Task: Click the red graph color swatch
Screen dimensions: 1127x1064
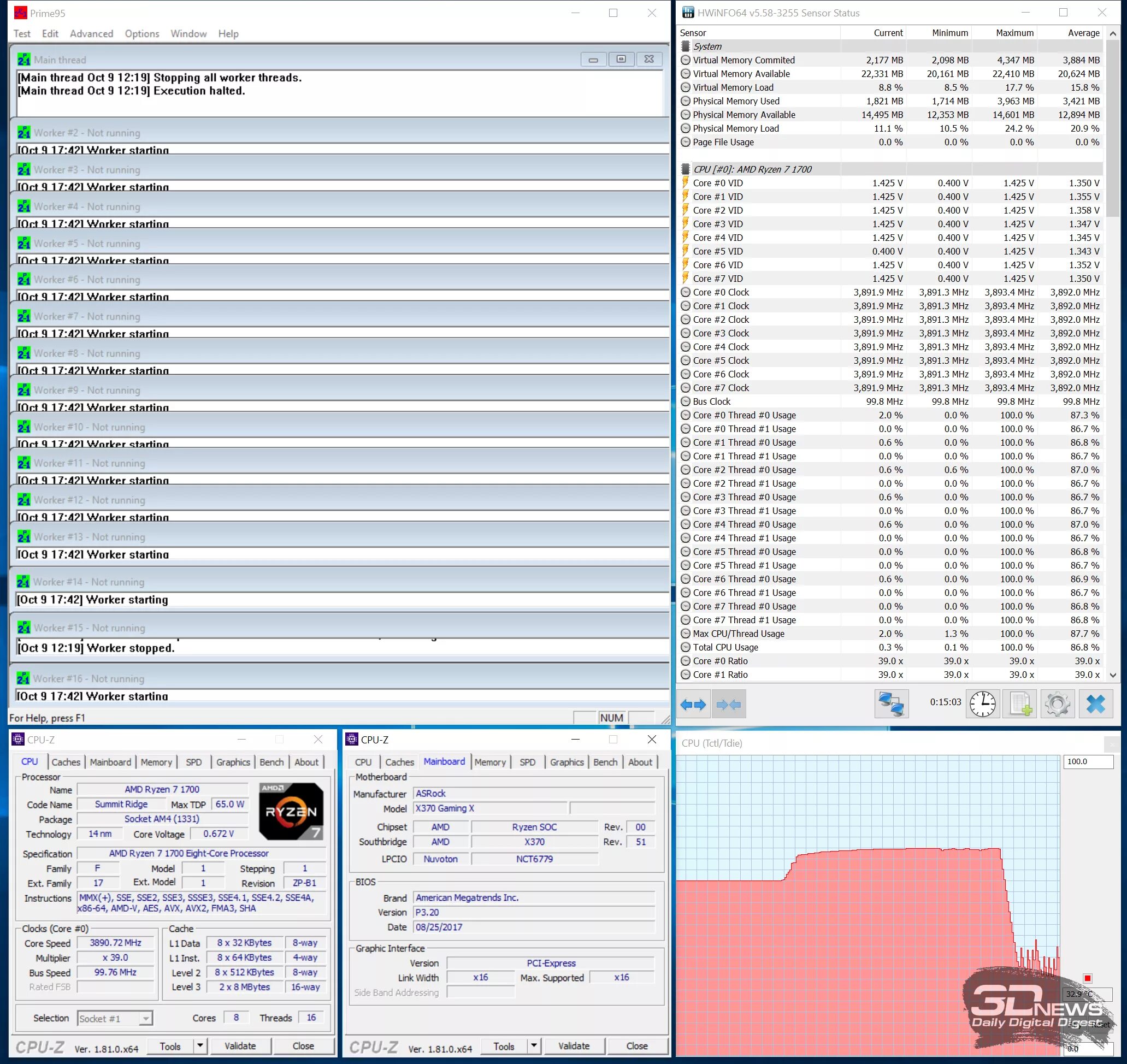Action: pos(1087,978)
